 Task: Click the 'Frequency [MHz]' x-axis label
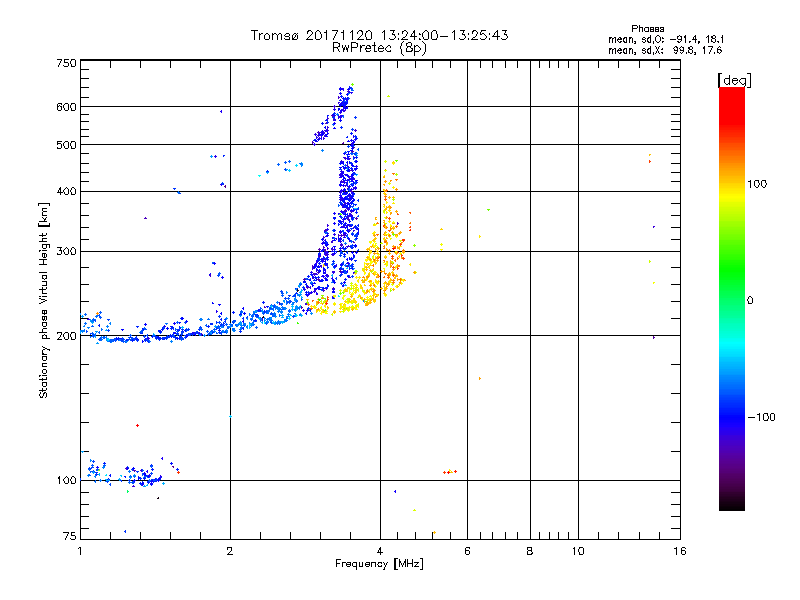[379, 563]
